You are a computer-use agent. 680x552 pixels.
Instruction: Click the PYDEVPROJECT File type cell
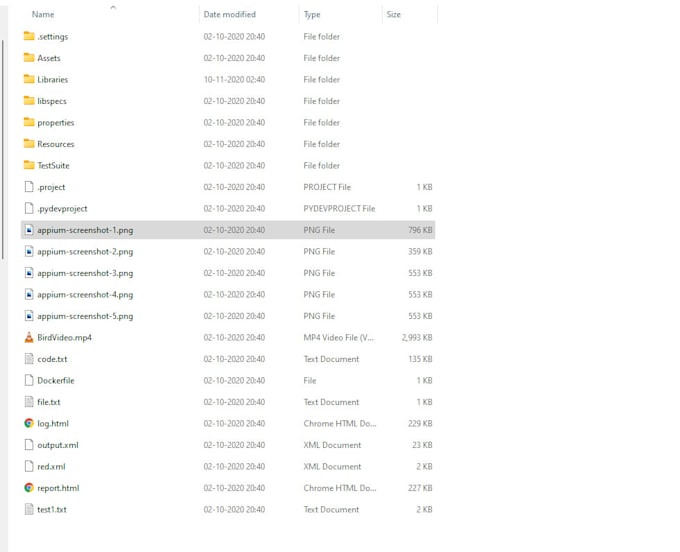339,209
